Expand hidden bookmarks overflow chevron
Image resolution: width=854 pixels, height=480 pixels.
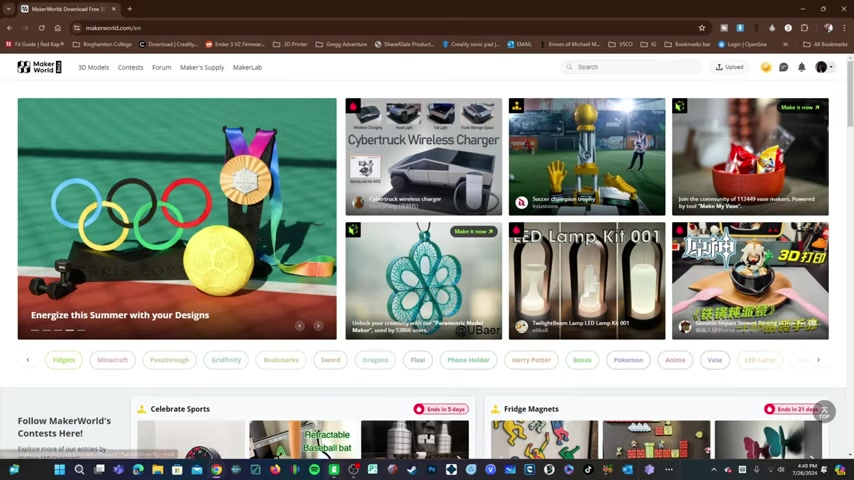pyautogui.click(x=785, y=44)
